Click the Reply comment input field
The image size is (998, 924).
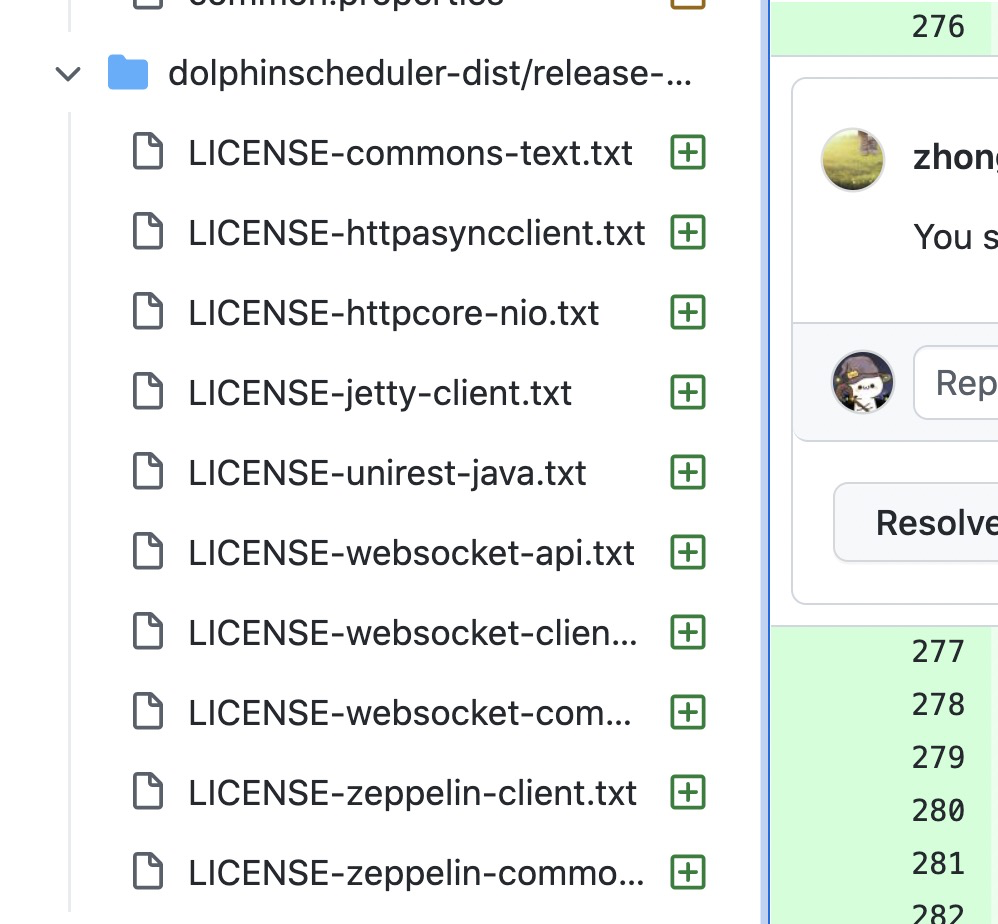[x=956, y=382]
